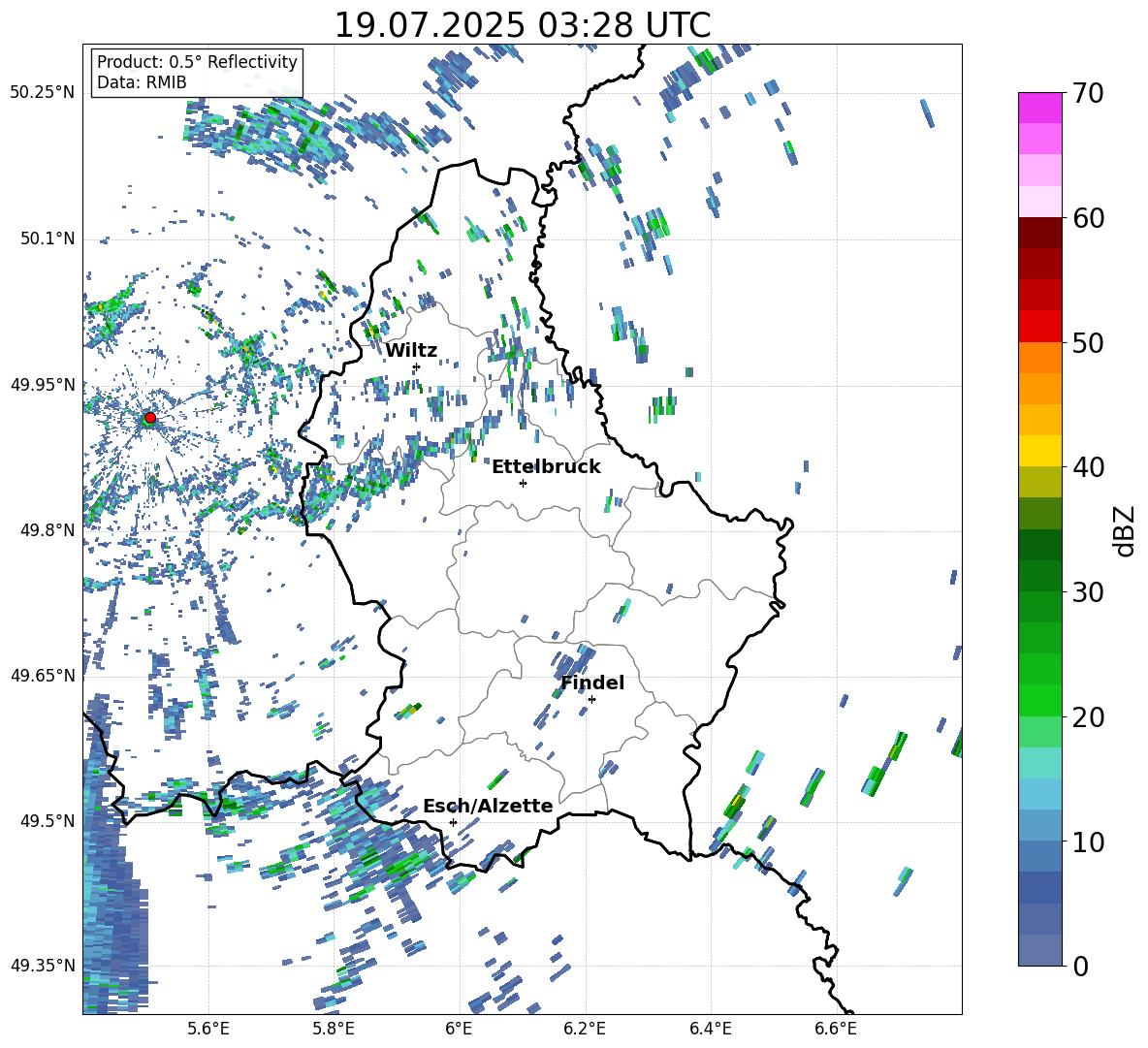1148x1048 pixels.
Task: Click the Findel station cross marker
Action: (591, 700)
